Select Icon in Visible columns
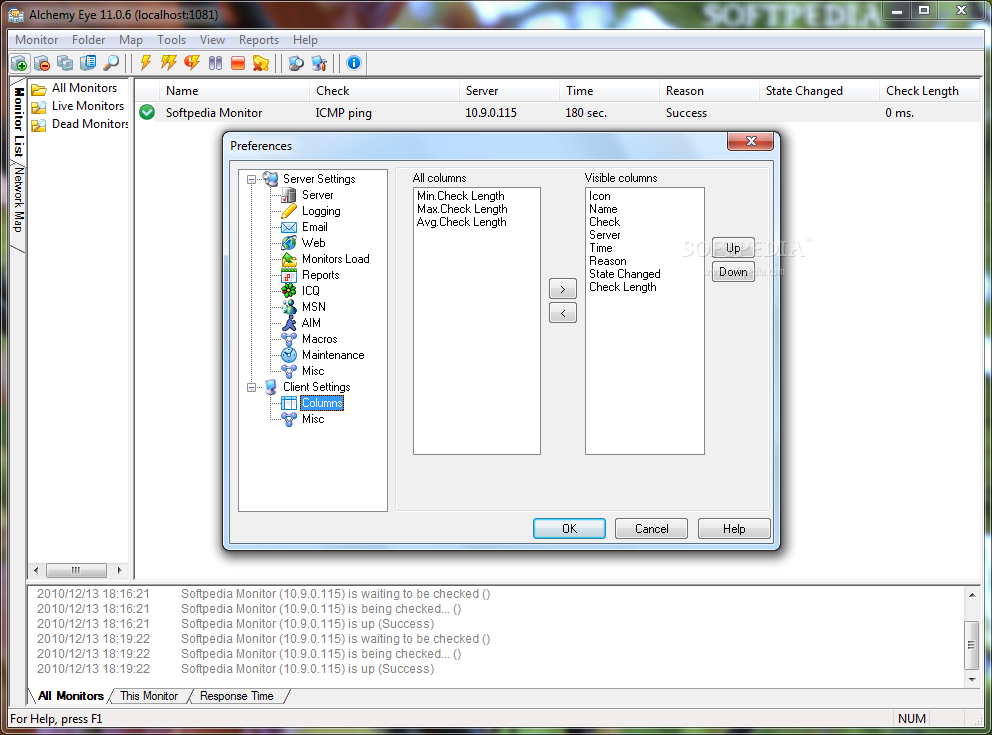The image size is (992, 735). coord(599,196)
